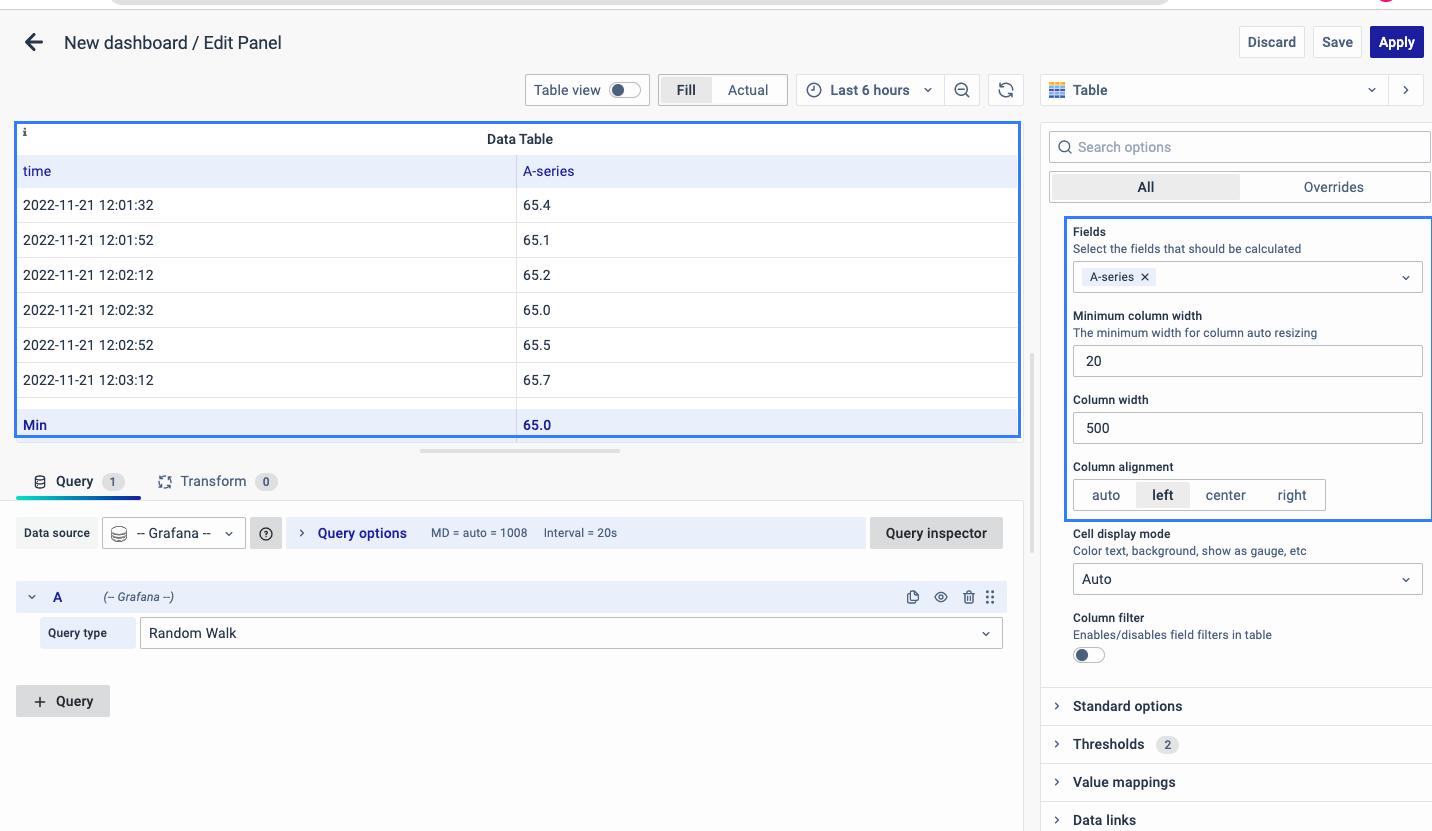Open the data source help icon
Image resolution: width=1432 pixels, height=831 pixels.
click(266, 533)
